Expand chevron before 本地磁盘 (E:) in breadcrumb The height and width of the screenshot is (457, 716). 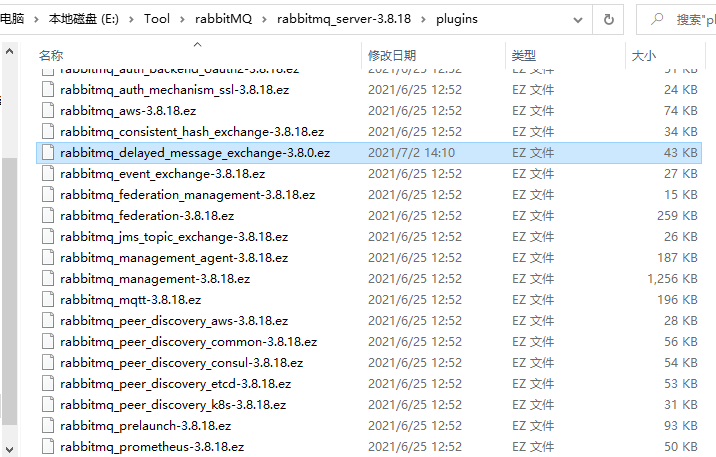[x=36, y=19]
